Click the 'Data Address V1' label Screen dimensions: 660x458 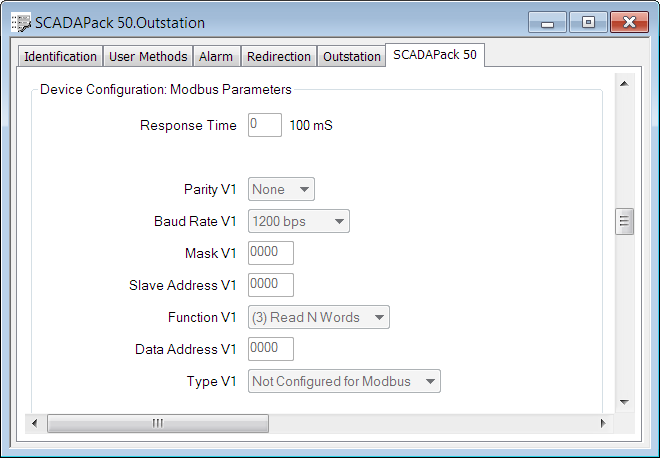(186, 349)
